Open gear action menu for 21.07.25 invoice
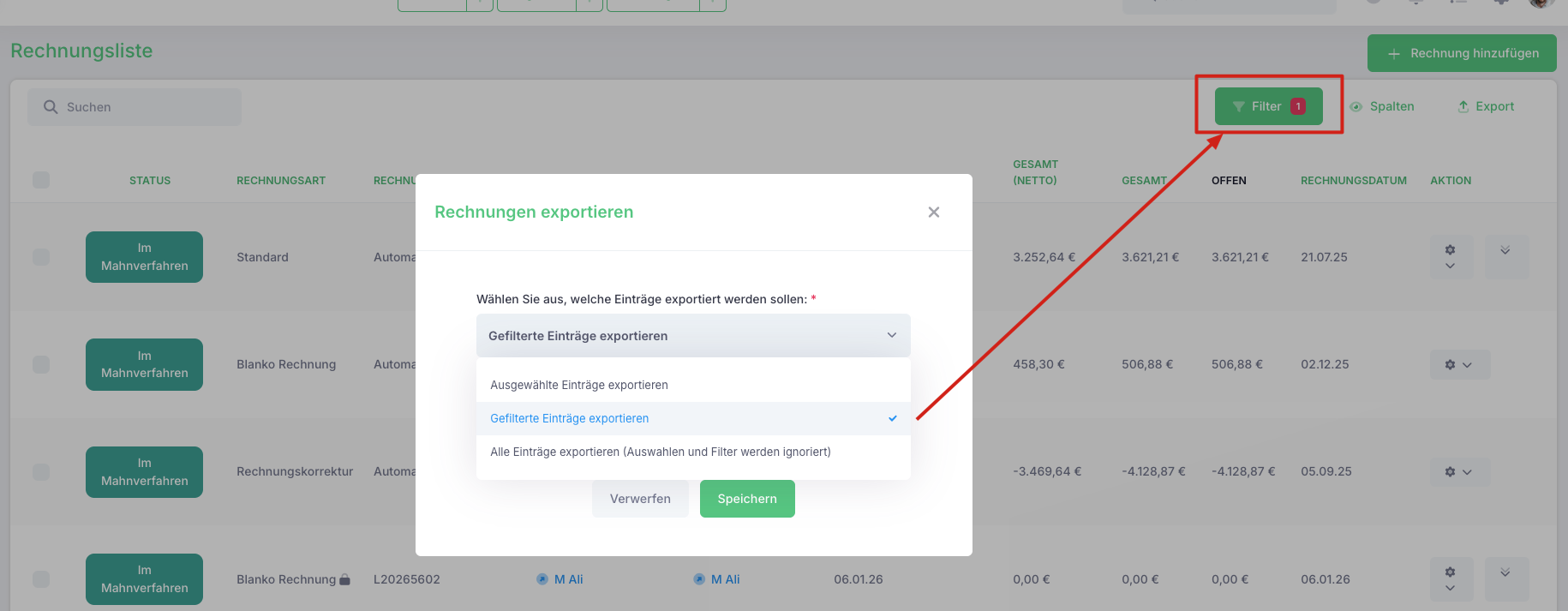 [1451, 257]
